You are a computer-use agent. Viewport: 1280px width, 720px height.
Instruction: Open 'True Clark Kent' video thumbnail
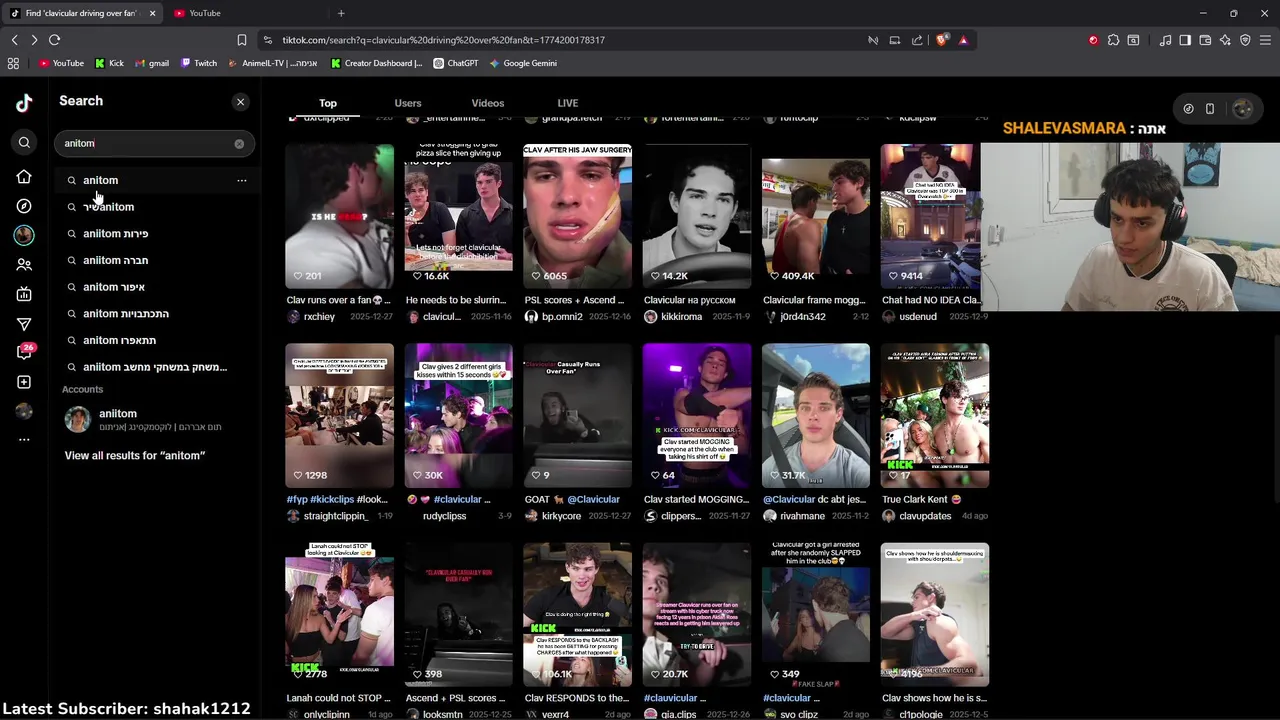[x=935, y=415]
